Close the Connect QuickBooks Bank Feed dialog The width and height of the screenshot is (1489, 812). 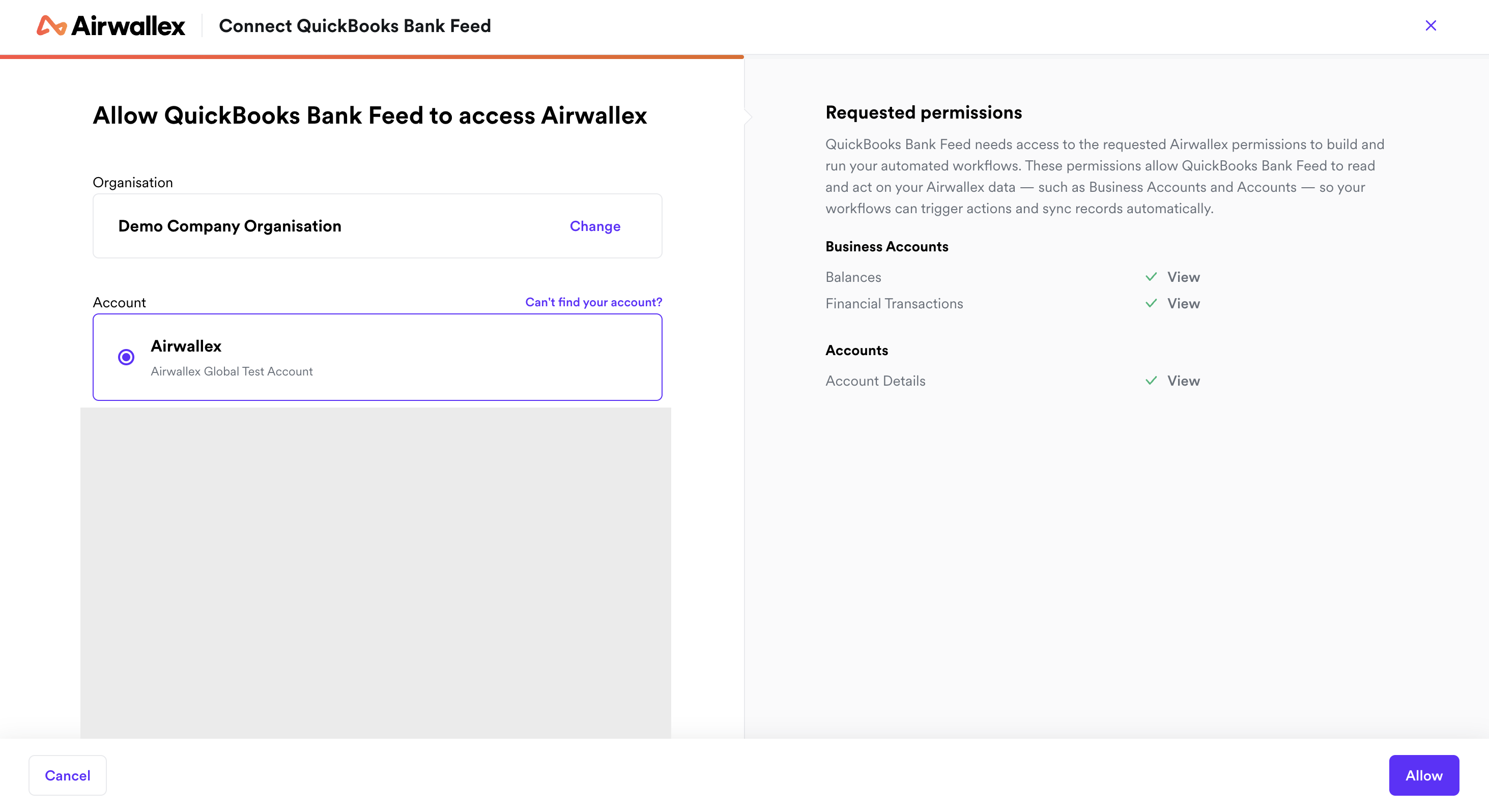(x=1430, y=25)
